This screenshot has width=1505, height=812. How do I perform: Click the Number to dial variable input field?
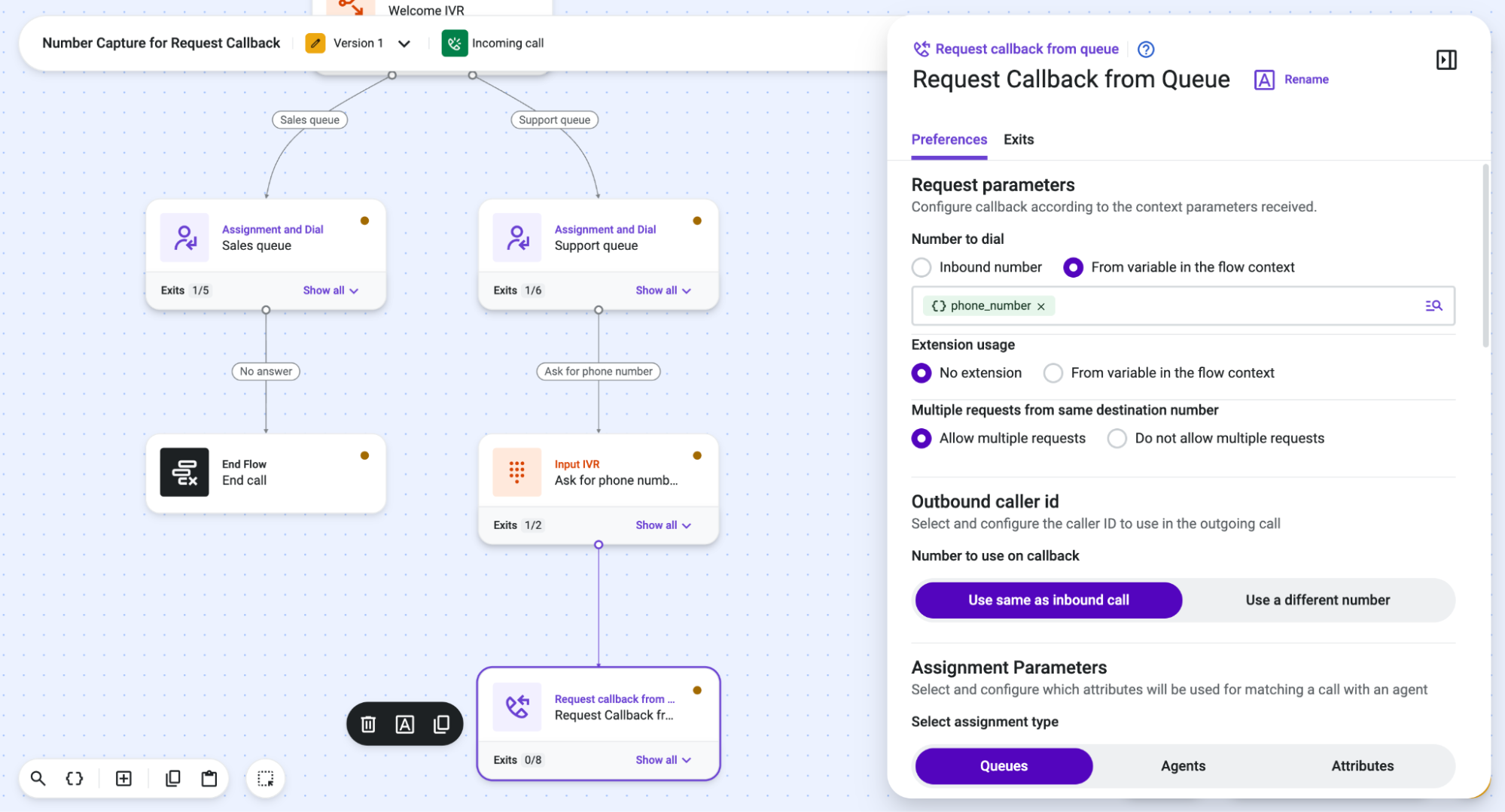click(1183, 306)
